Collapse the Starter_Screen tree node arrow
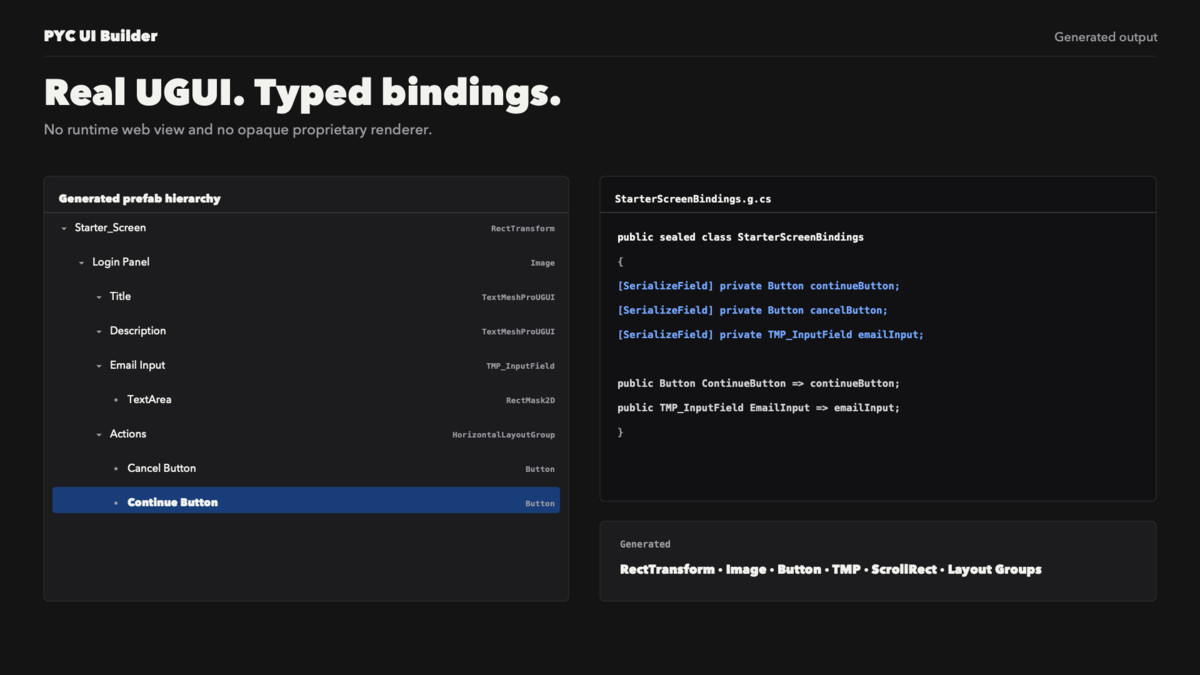This screenshot has width=1200, height=675. click(x=64, y=229)
